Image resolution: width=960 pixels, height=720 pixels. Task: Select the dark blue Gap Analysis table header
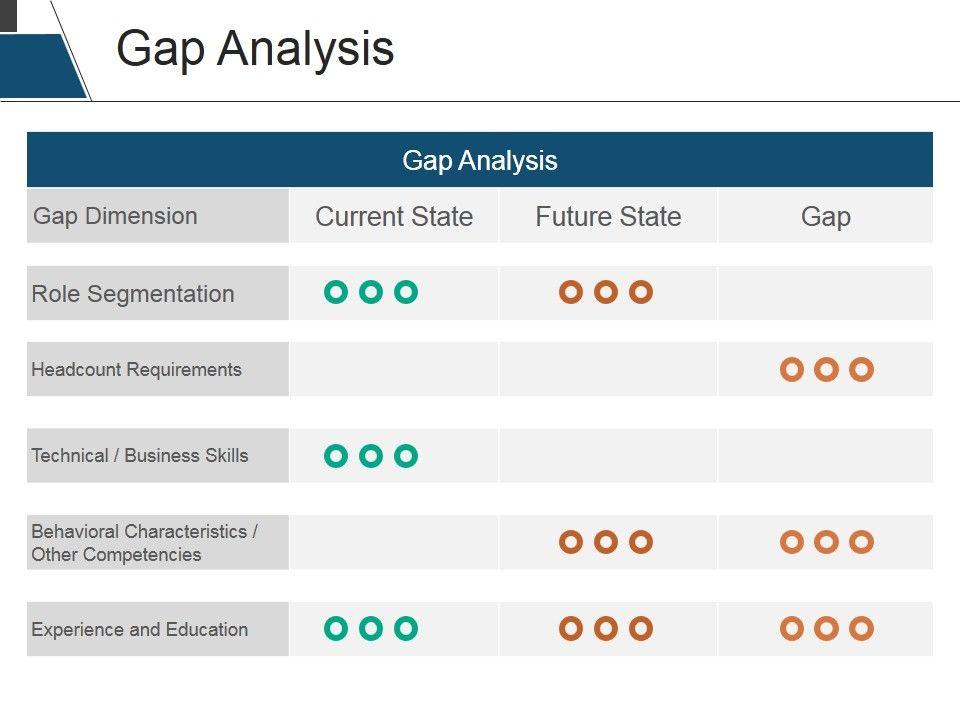click(480, 160)
